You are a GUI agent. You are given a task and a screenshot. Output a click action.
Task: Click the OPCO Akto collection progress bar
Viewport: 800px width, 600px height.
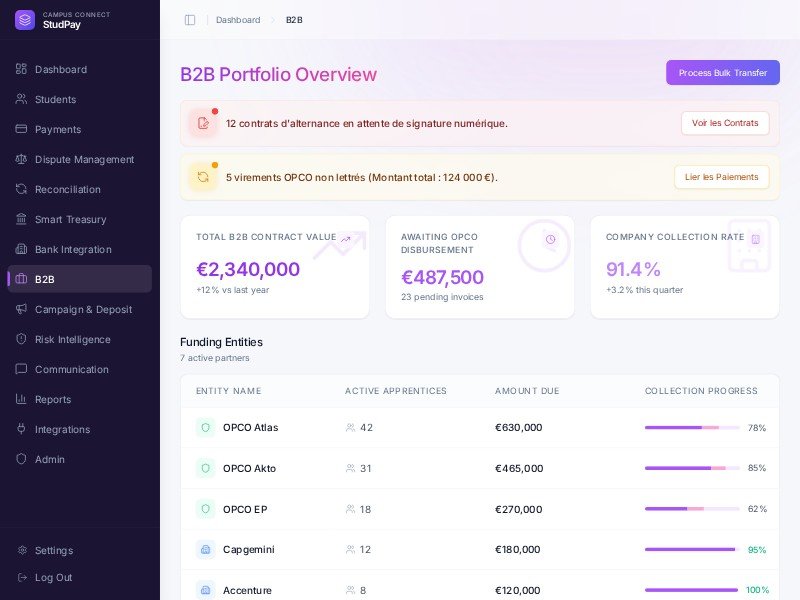coord(692,468)
